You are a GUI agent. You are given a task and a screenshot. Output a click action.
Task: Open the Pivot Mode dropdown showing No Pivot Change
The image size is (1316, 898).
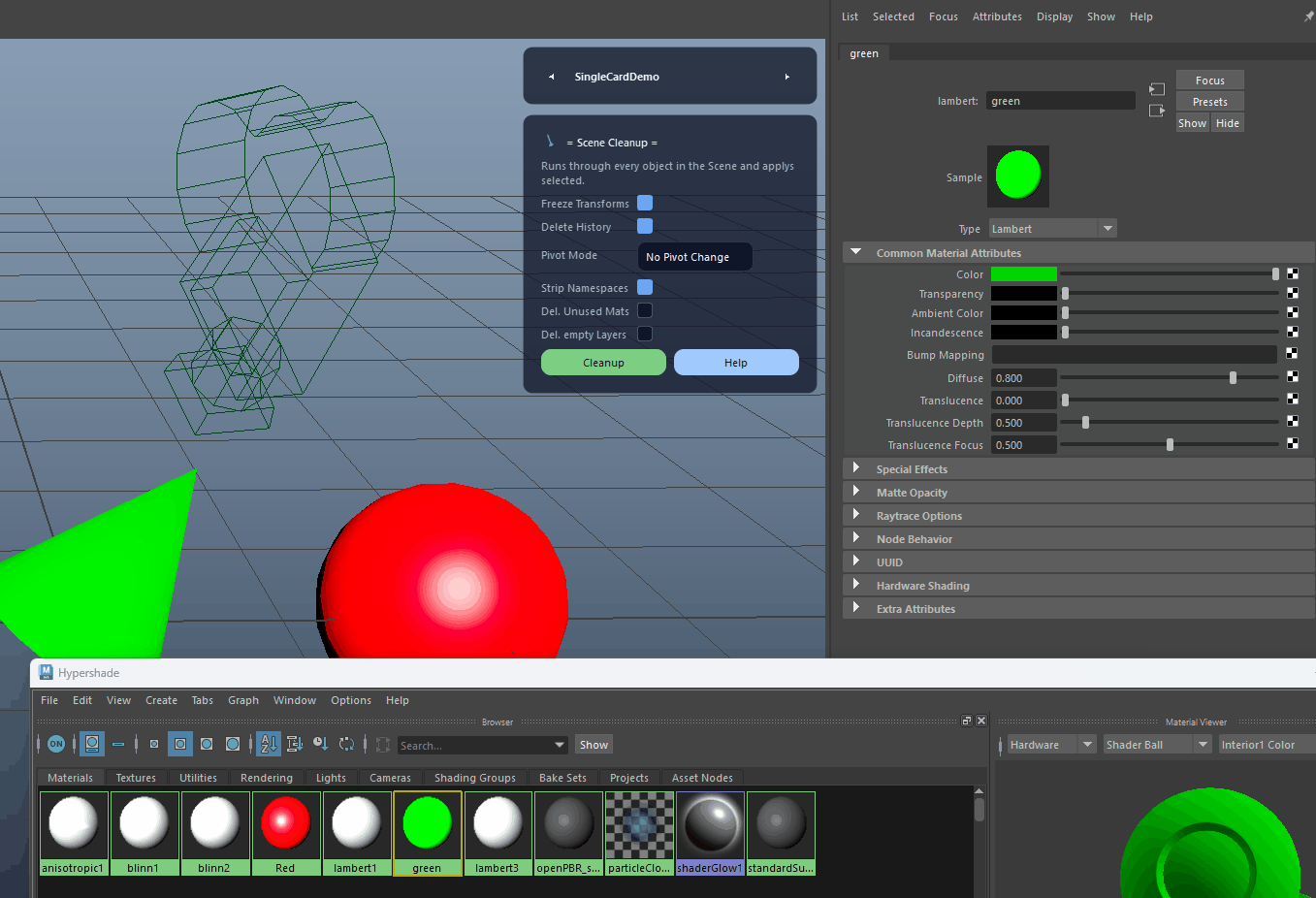(695, 257)
